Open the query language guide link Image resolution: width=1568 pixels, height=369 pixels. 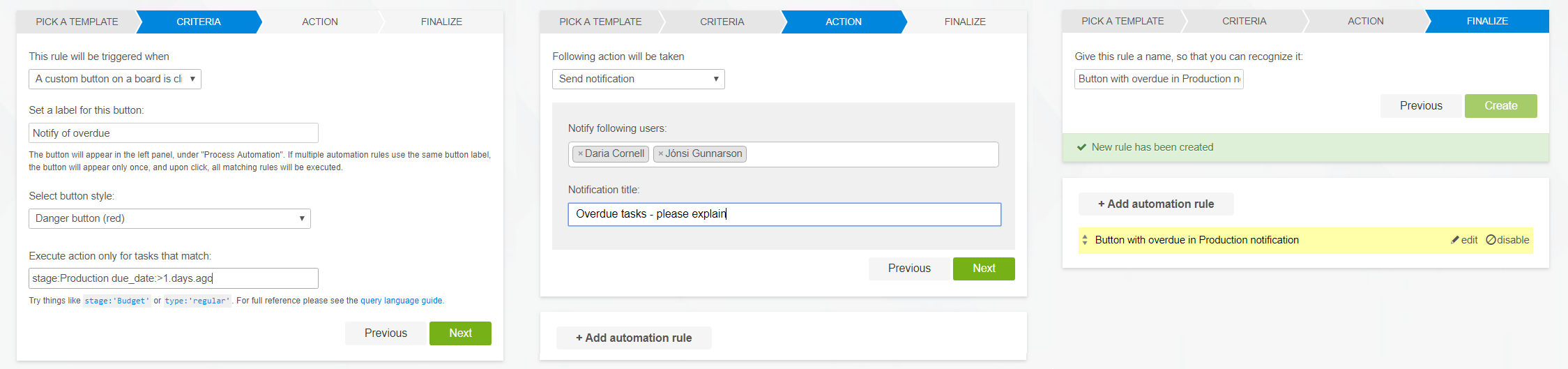[401, 301]
